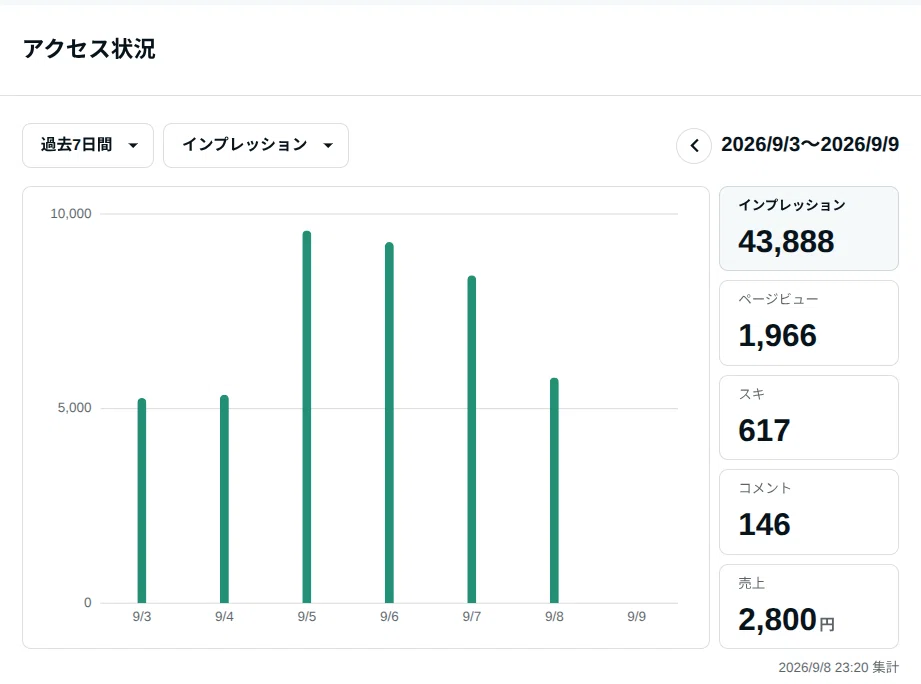Click the tallest bar for 9/5
This screenshot has width=921, height=684.
point(307,417)
